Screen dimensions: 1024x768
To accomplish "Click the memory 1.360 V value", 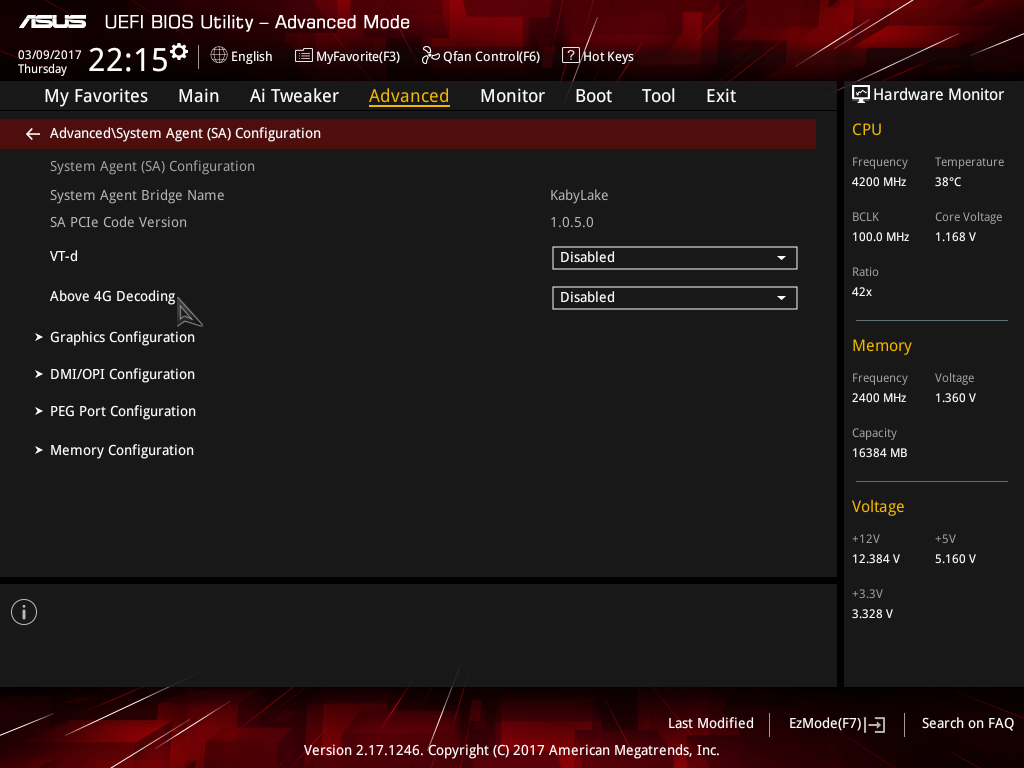I will [955, 398].
